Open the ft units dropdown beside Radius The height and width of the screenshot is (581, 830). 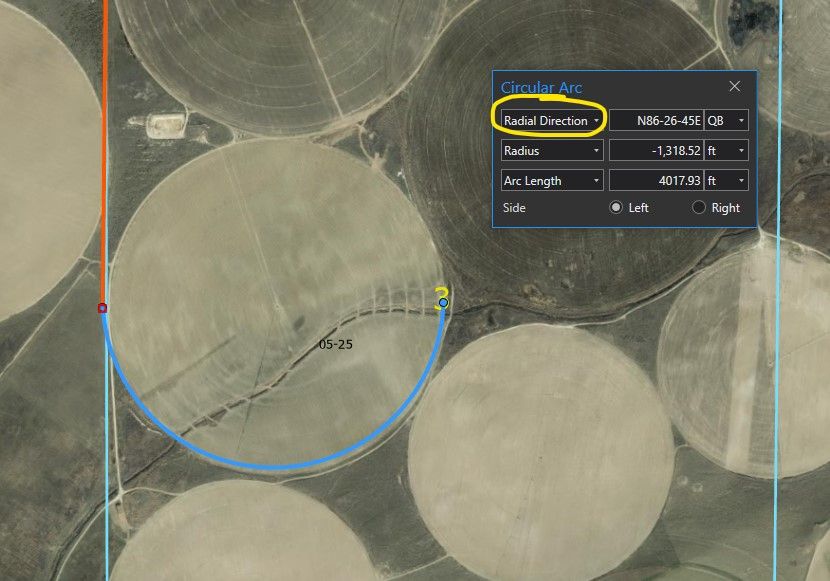click(726, 151)
